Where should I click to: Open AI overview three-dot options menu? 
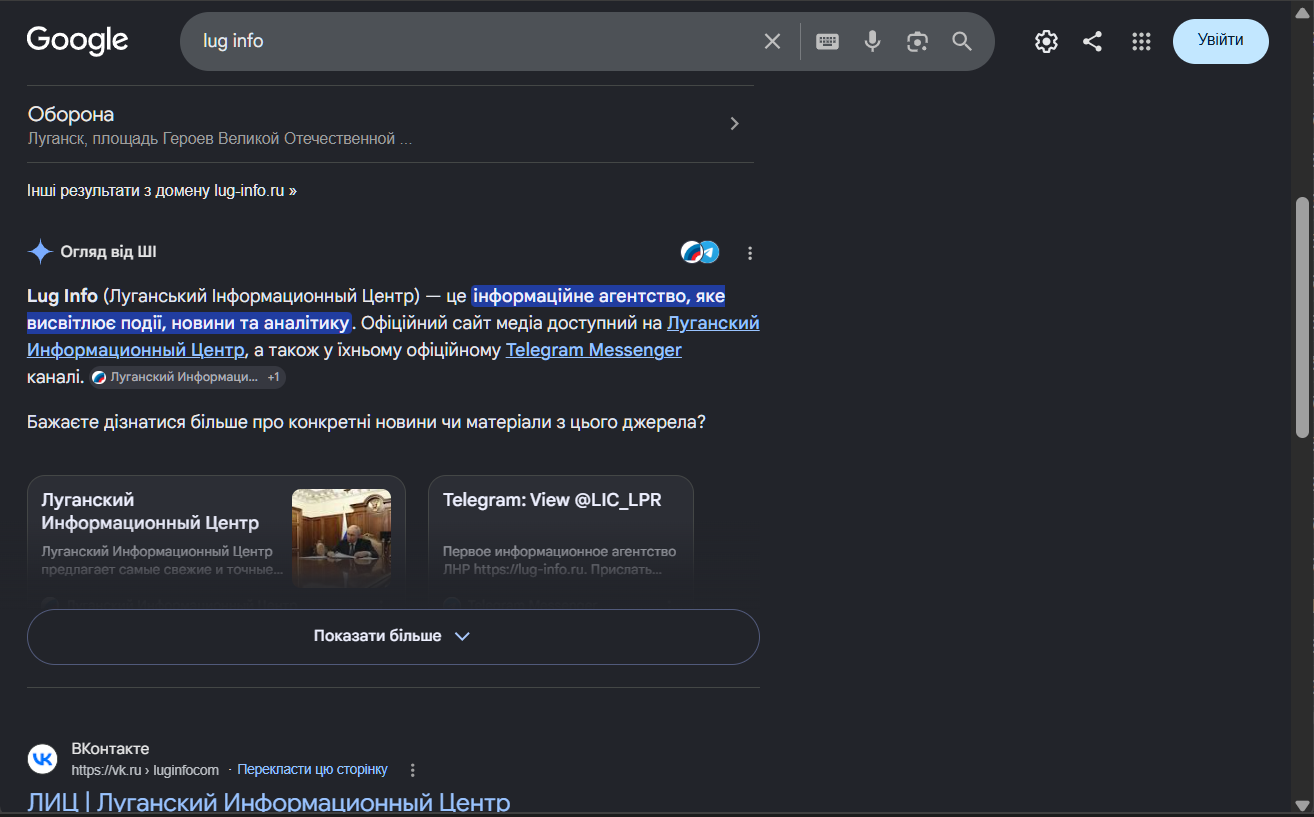[x=750, y=253]
